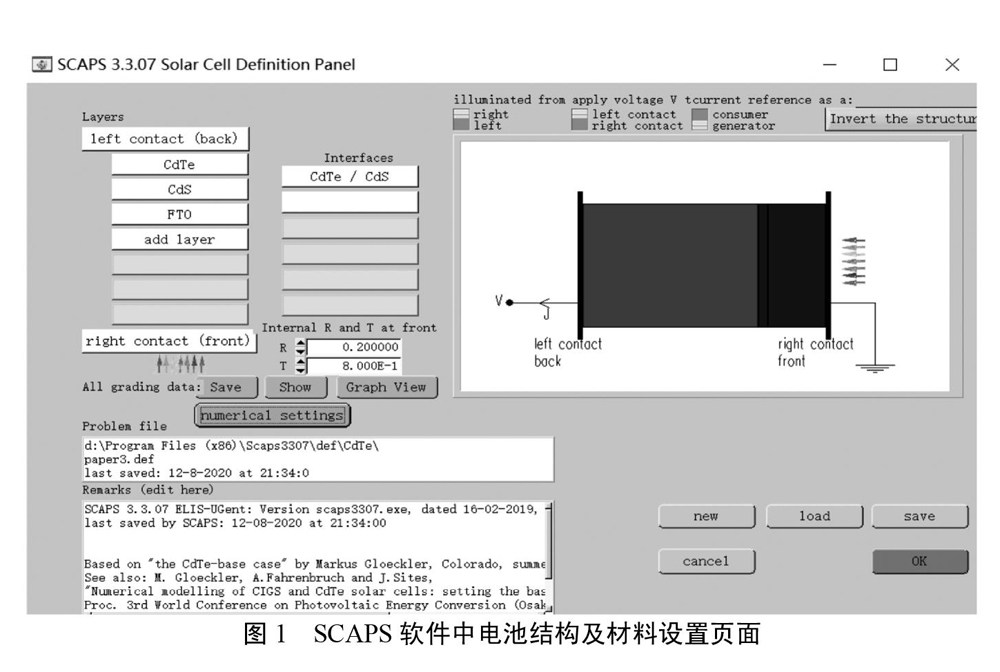Open numerical settings

click(x=272, y=416)
